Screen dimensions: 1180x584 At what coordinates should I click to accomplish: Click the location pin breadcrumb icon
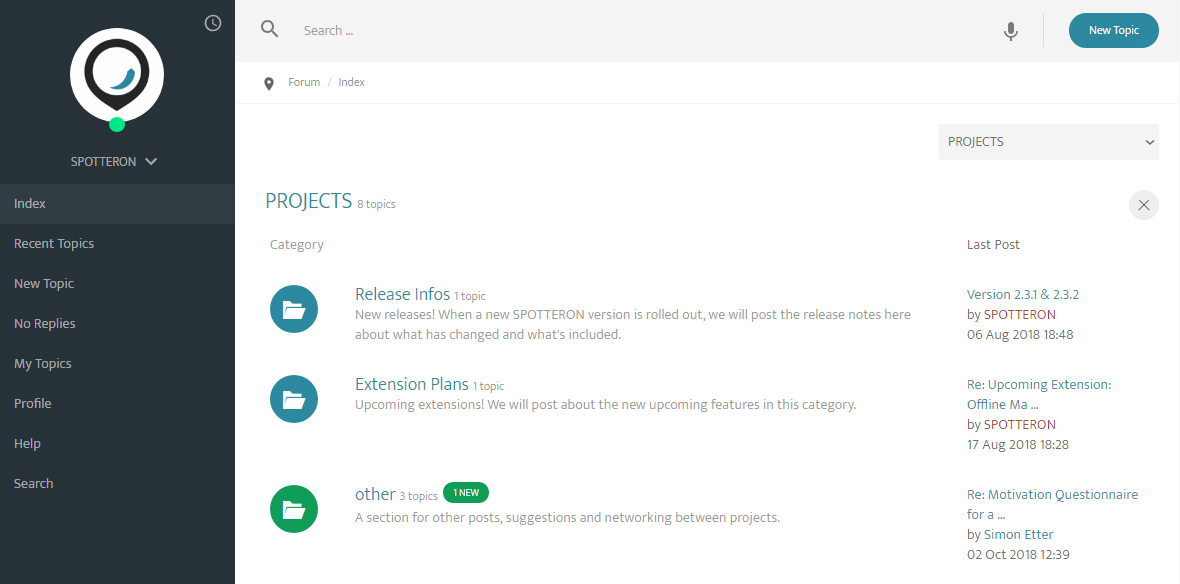269,83
